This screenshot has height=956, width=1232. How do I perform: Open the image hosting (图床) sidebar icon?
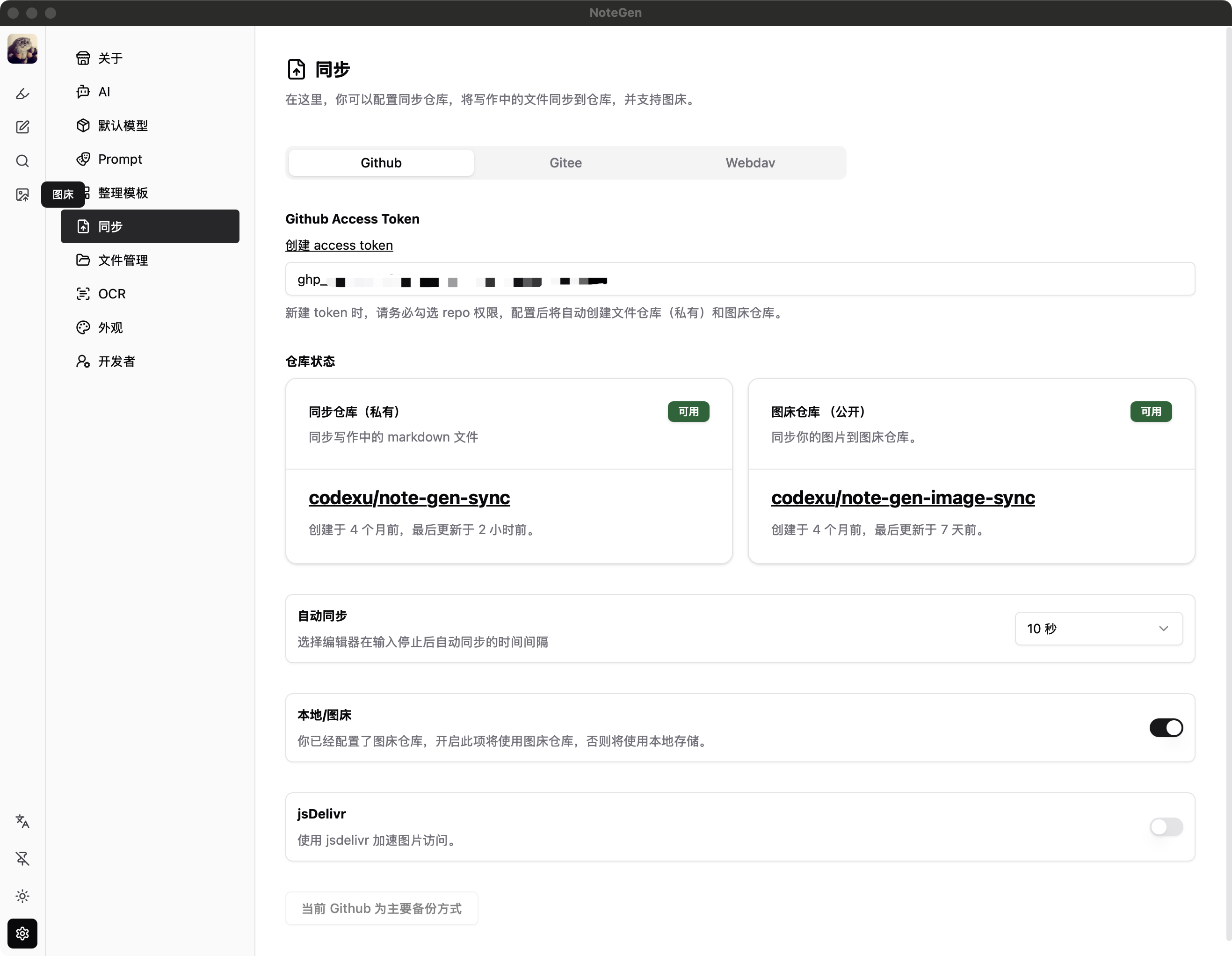tap(22, 195)
